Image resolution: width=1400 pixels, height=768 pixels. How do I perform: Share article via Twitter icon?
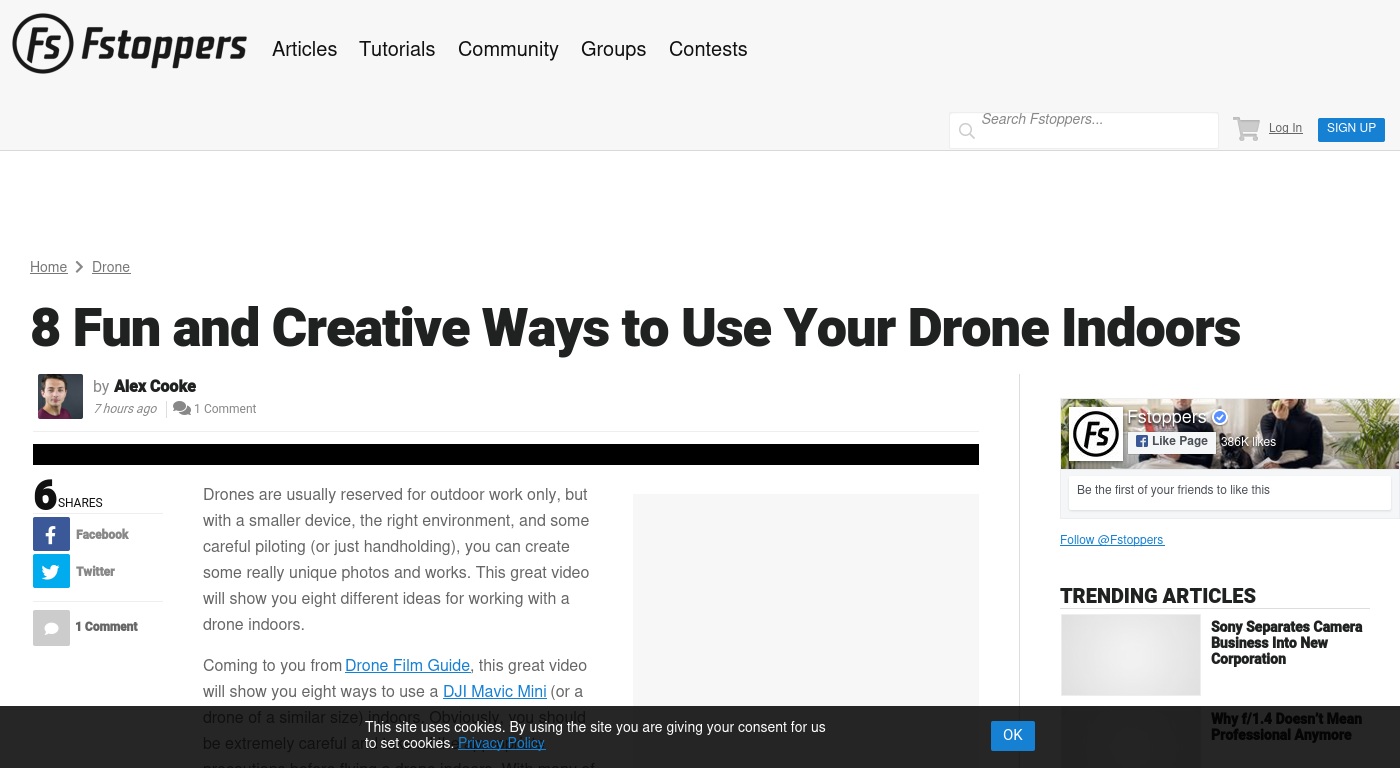click(51, 571)
